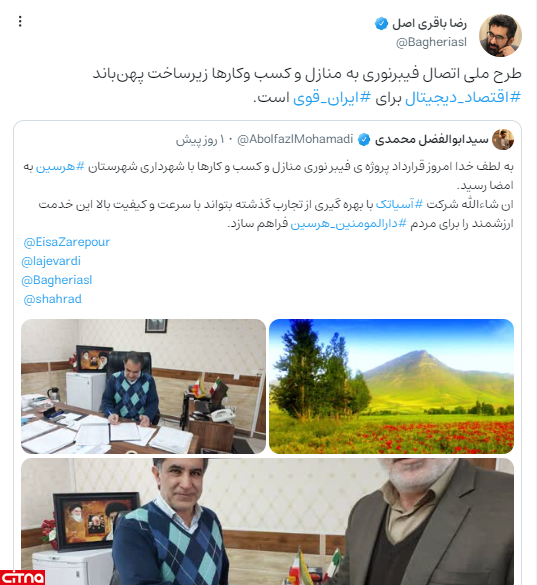The height and width of the screenshot is (585, 537).
Task: Click Reza Bagheri Asl's profile avatar
Action: 500,35
